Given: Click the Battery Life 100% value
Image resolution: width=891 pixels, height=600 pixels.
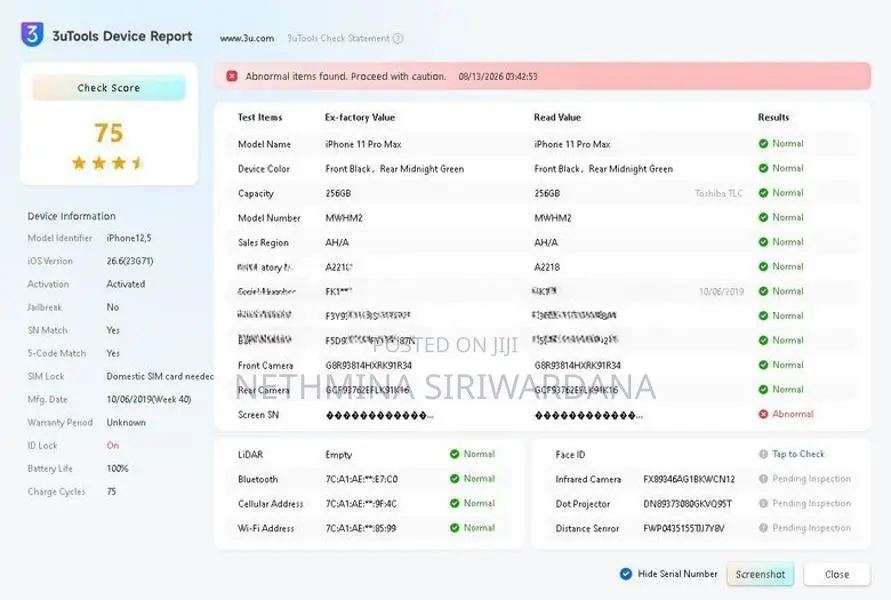Looking at the screenshot, I should [x=118, y=469].
